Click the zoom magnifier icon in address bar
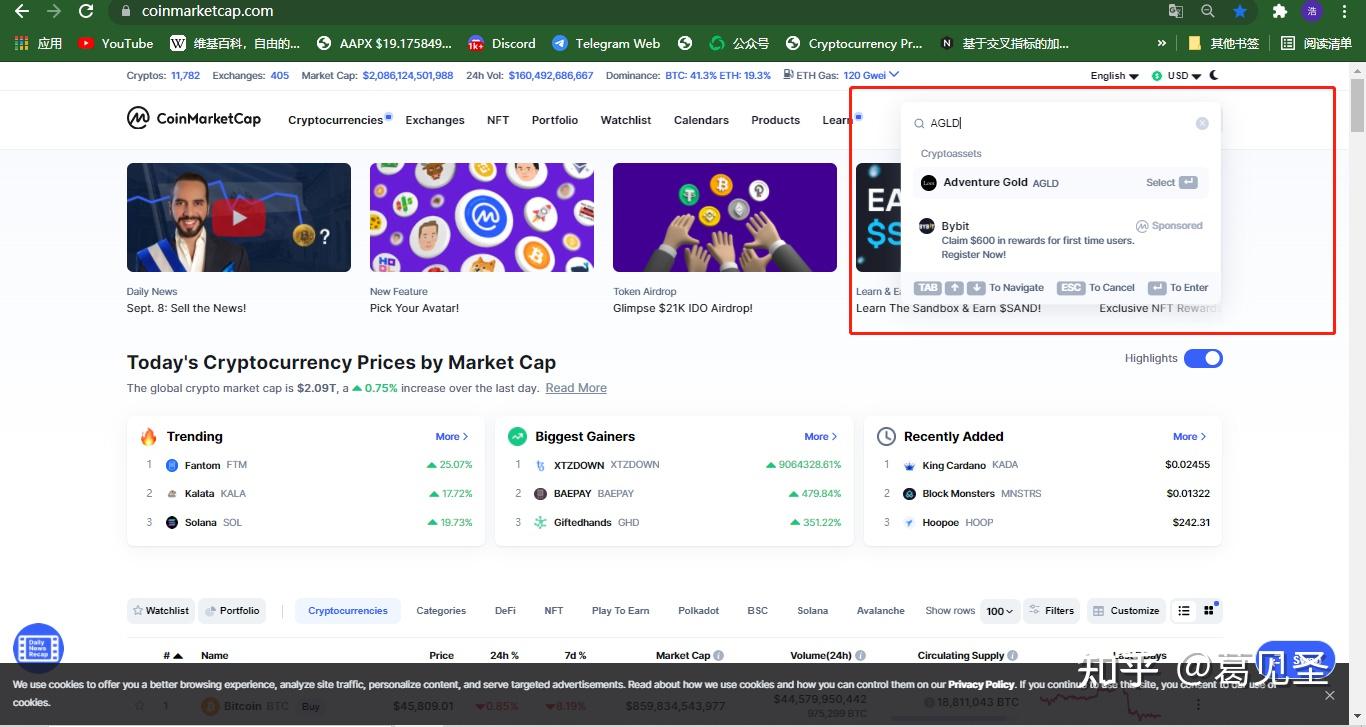This screenshot has height=727, width=1366. [1208, 11]
